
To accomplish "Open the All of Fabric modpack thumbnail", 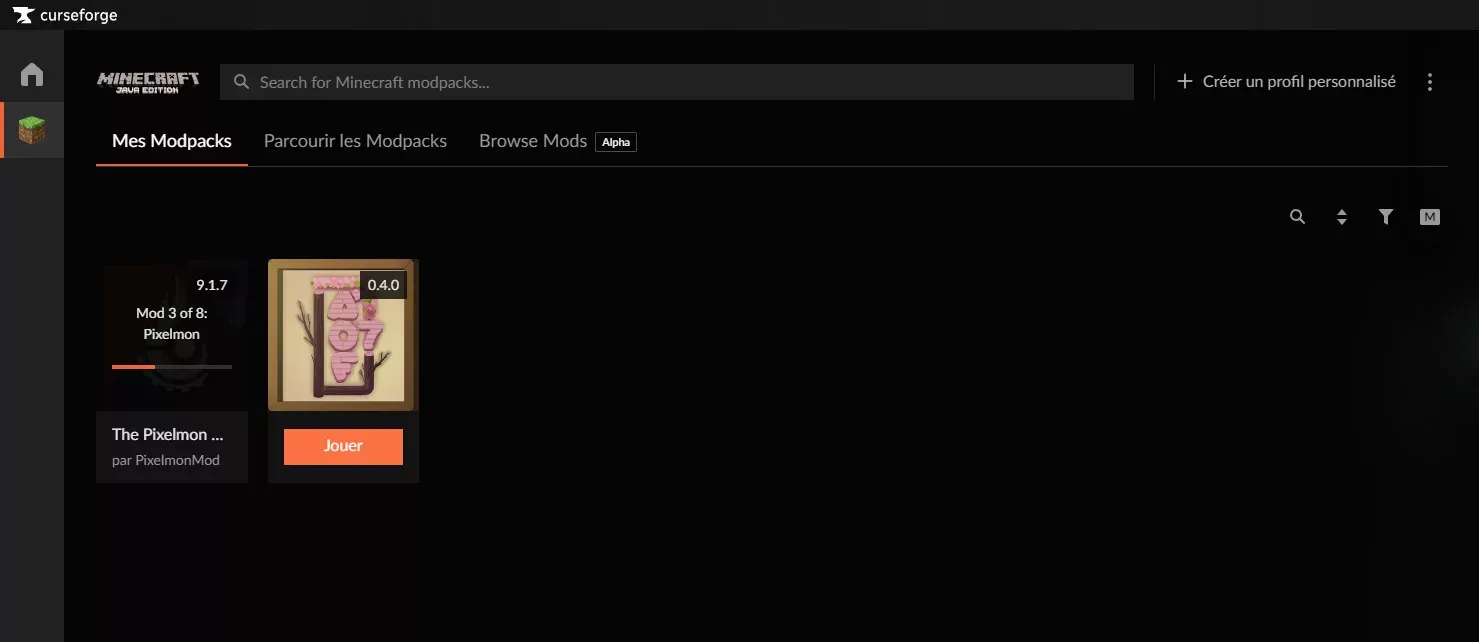I will 343,335.
